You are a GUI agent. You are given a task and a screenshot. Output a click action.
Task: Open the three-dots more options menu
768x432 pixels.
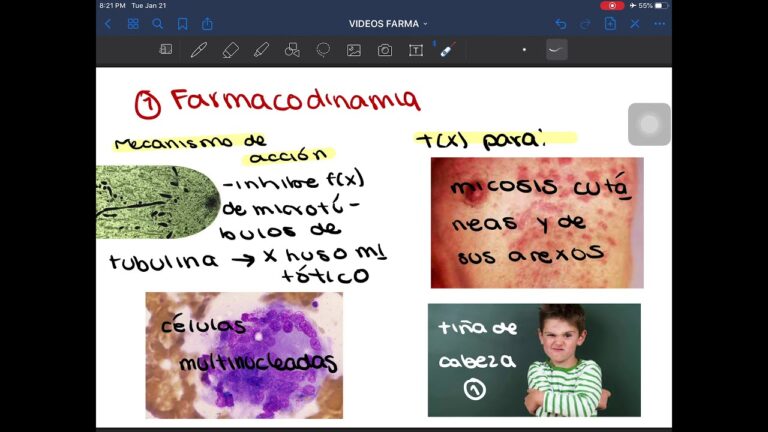tap(660, 24)
